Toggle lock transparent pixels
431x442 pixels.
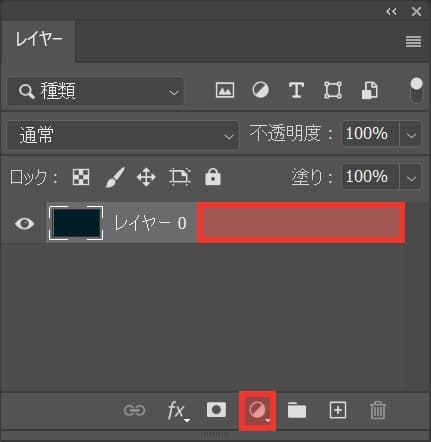pos(81,177)
